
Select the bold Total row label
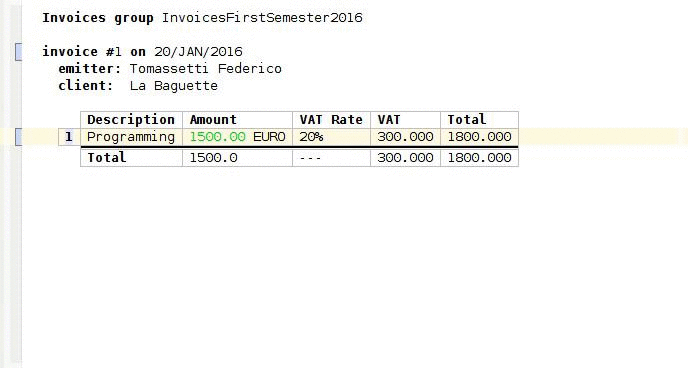pos(107,157)
